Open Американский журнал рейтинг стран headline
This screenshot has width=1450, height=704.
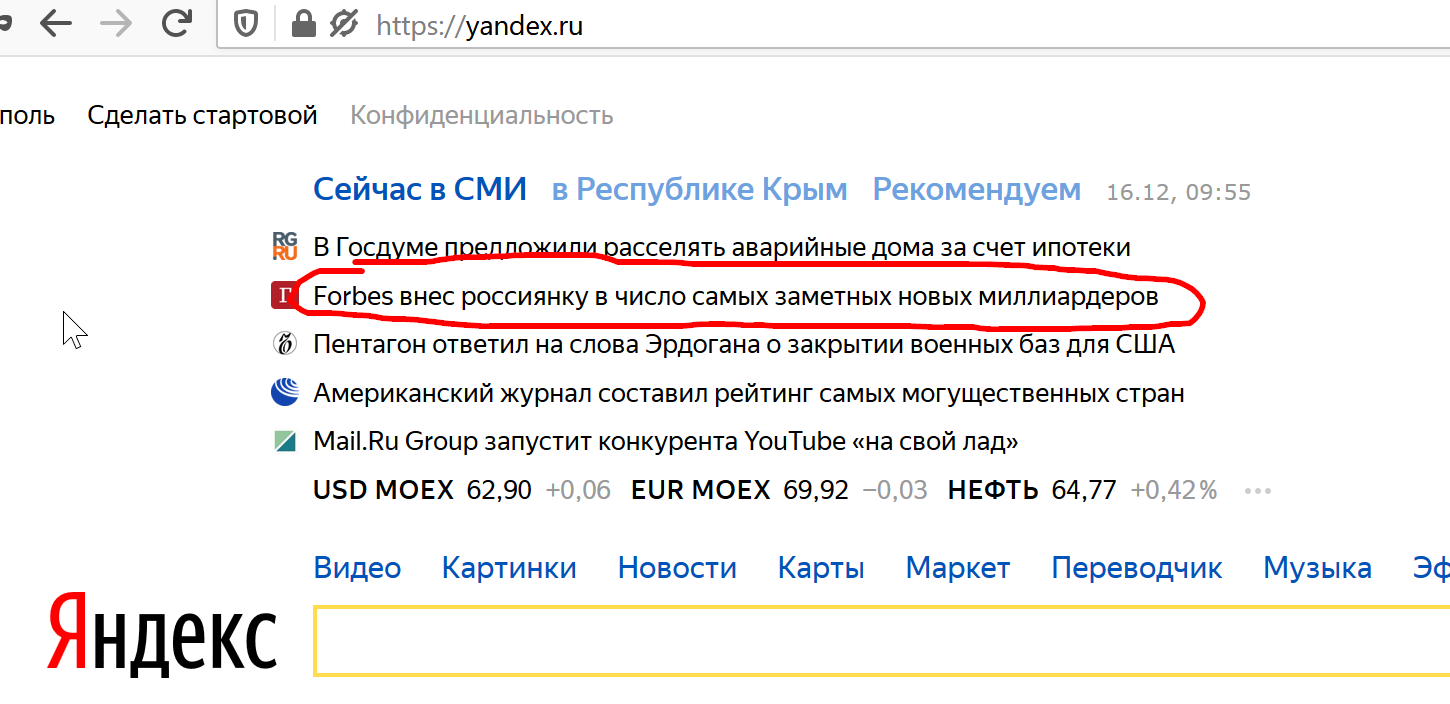coord(749,393)
